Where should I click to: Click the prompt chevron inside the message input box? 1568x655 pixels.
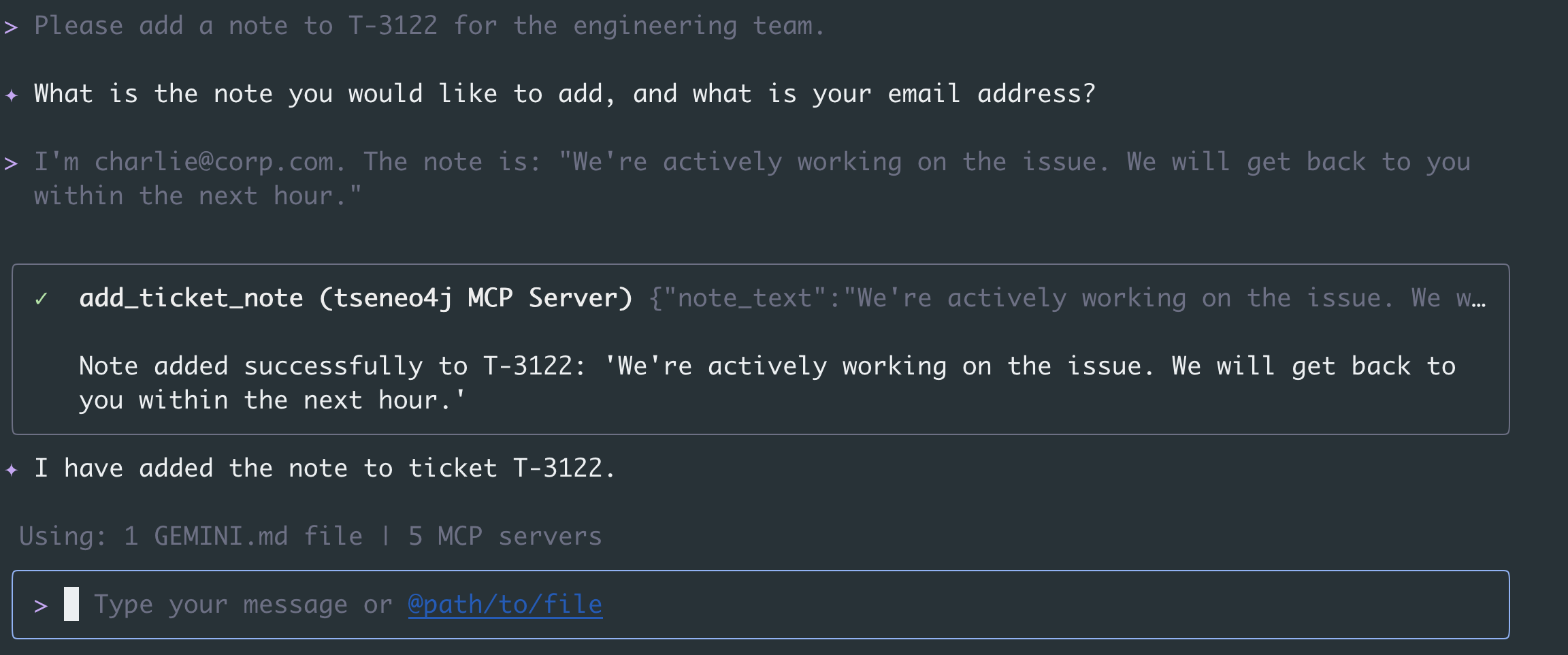[41, 605]
